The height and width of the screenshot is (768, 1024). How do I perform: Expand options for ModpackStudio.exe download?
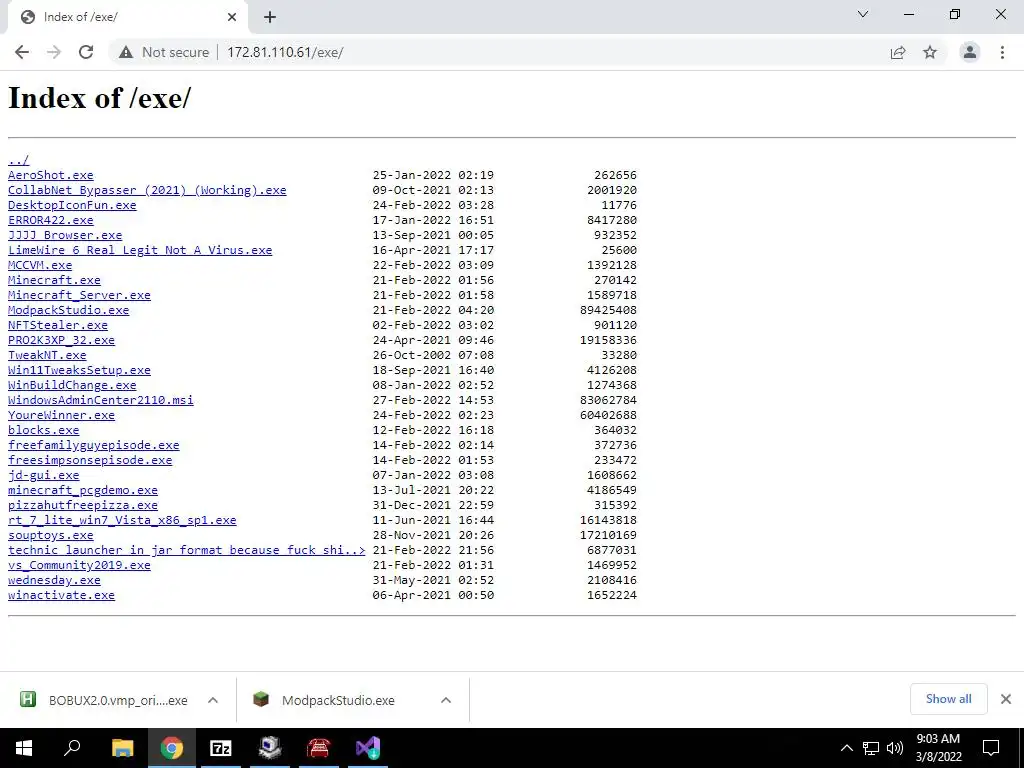tap(446, 700)
